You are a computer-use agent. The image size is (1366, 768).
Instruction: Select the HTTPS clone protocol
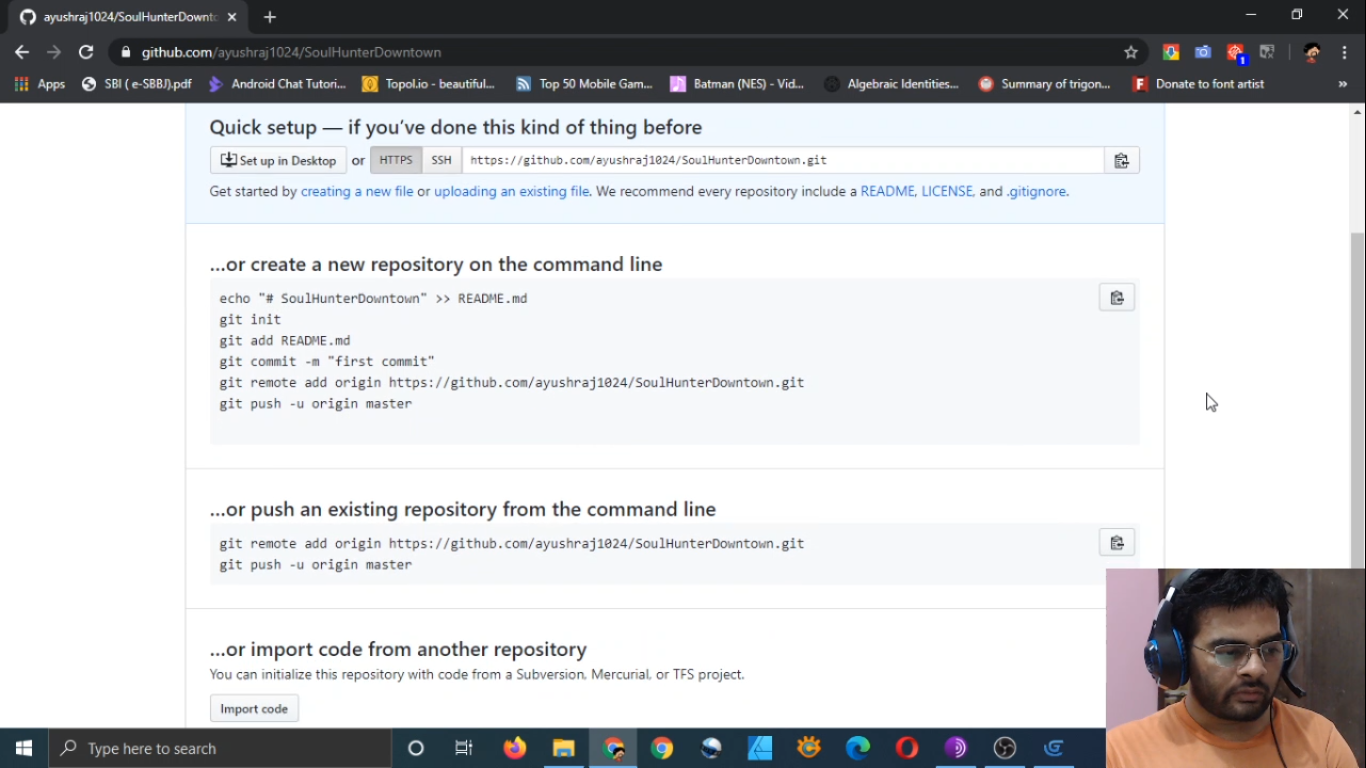pyautogui.click(x=396, y=160)
